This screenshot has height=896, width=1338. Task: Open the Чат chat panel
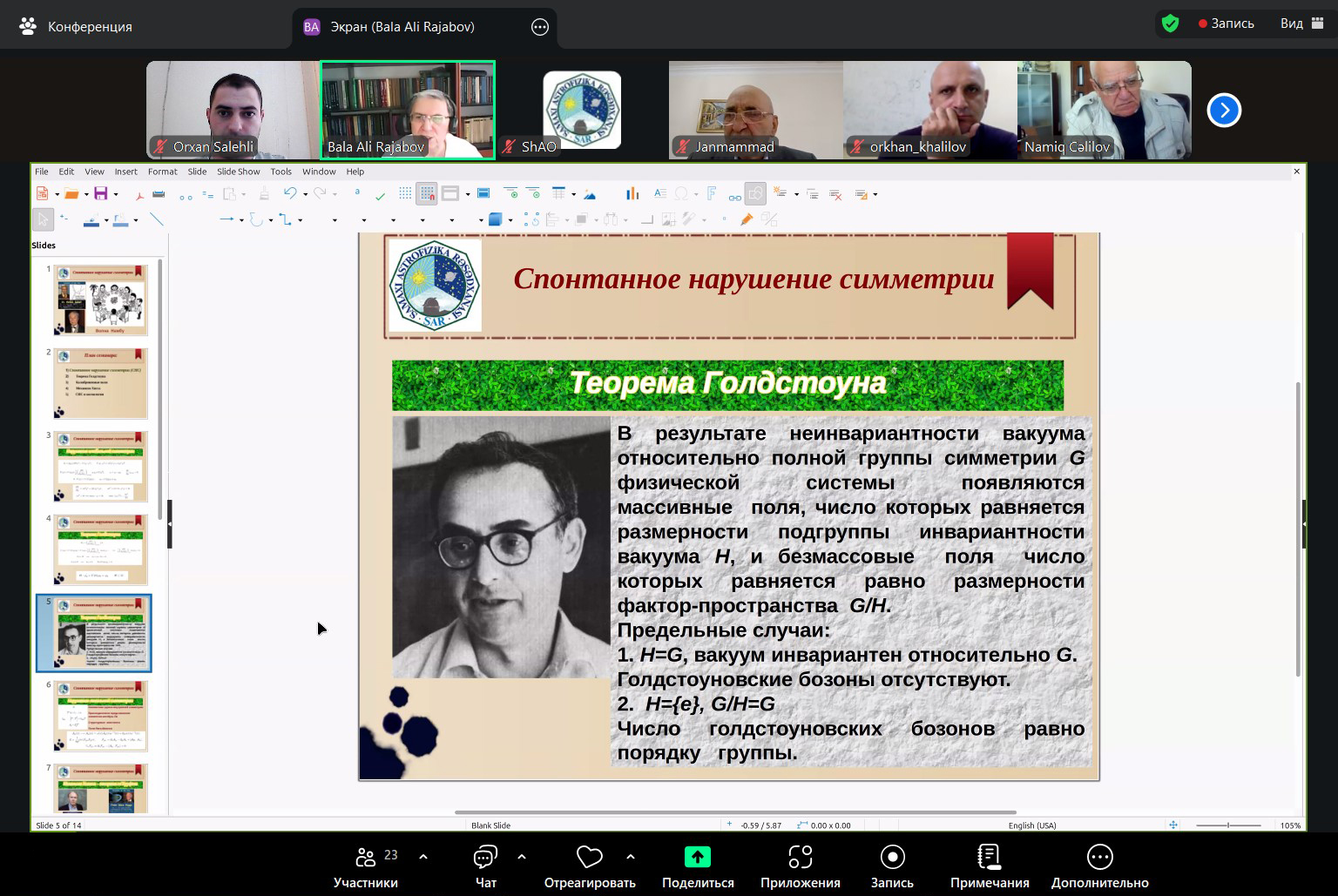click(485, 866)
